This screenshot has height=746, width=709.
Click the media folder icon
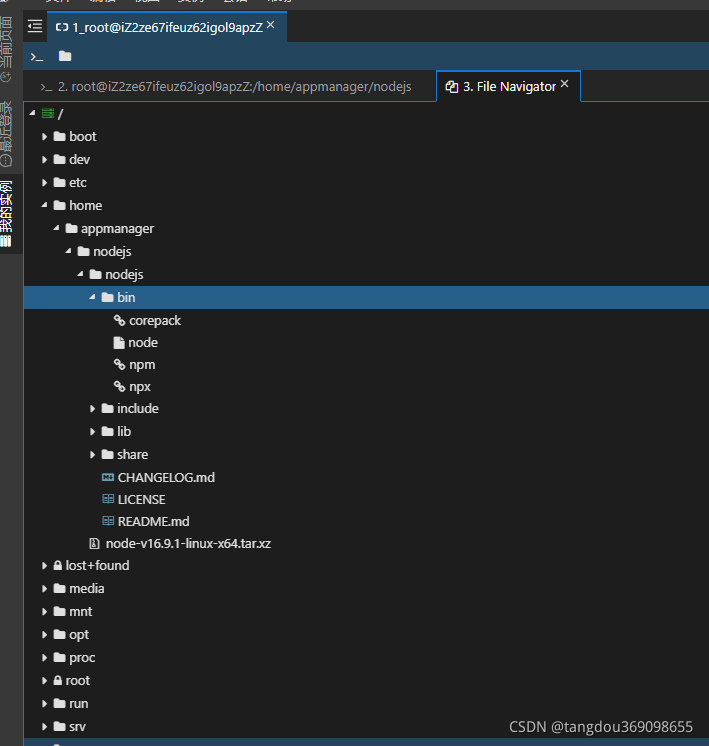pyautogui.click(x=59, y=589)
